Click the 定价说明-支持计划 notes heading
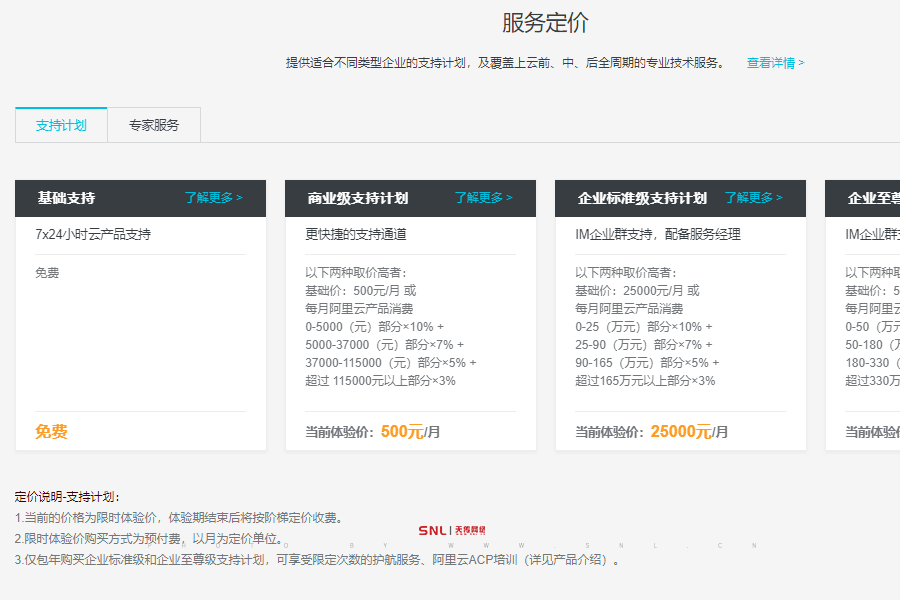This screenshot has width=900, height=600. click(67, 496)
